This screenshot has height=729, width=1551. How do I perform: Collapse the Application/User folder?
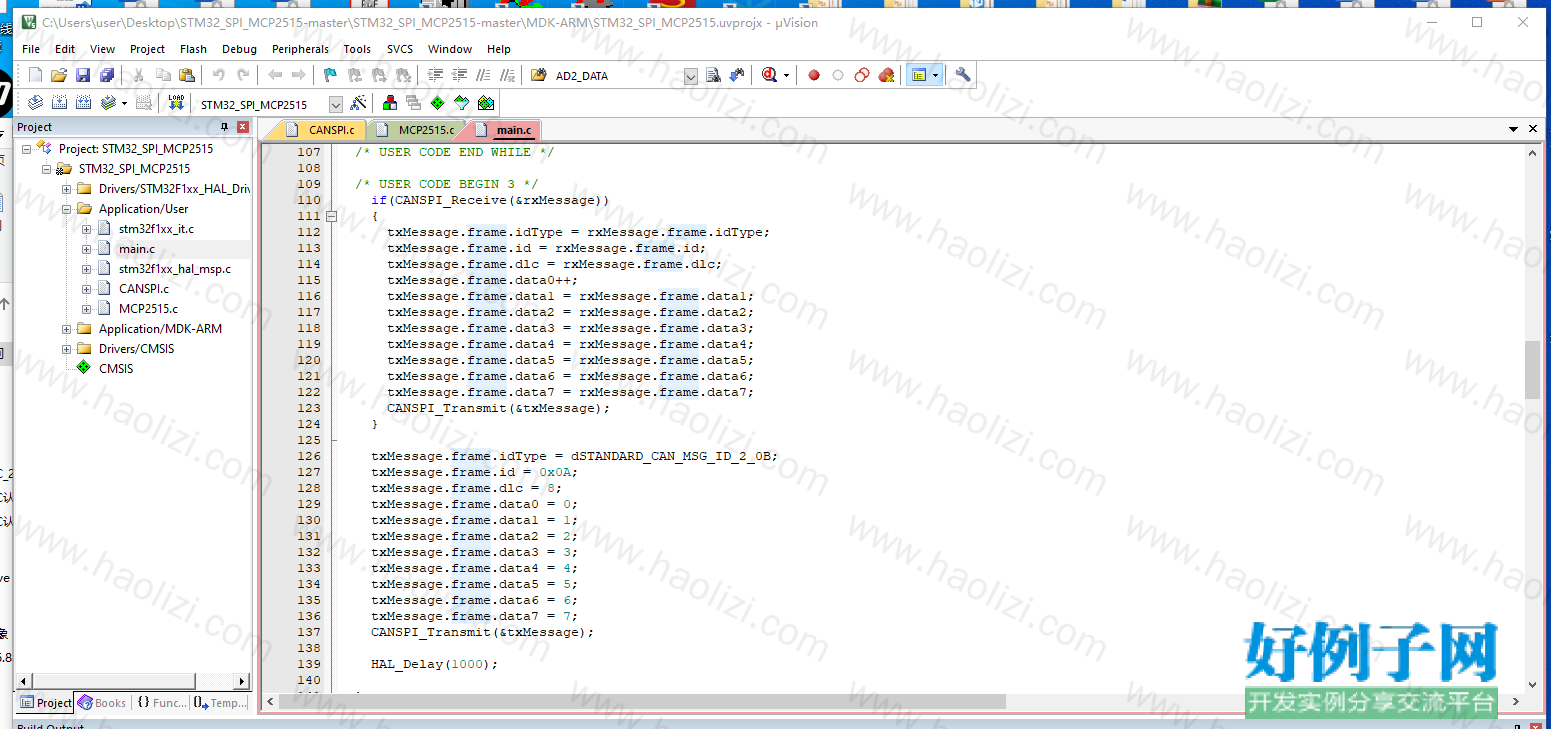pos(67,209)
